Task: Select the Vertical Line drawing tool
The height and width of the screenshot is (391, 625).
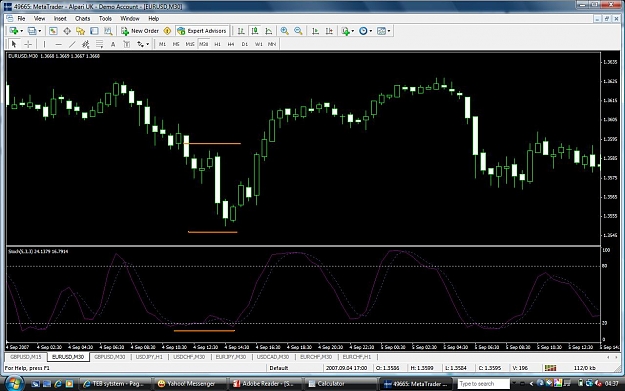Action: (44, 44)
